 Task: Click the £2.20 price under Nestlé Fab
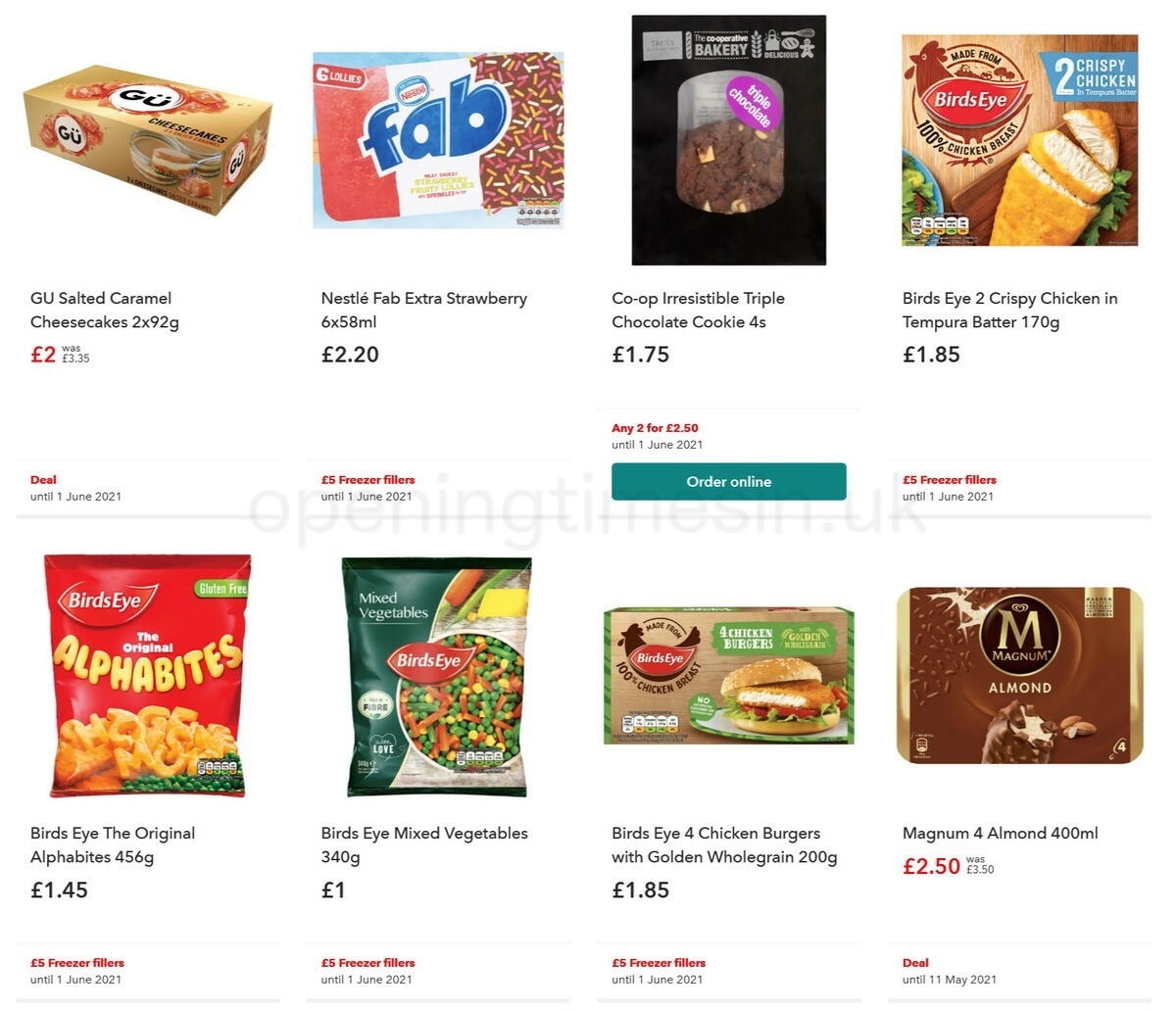coord(350,355)
